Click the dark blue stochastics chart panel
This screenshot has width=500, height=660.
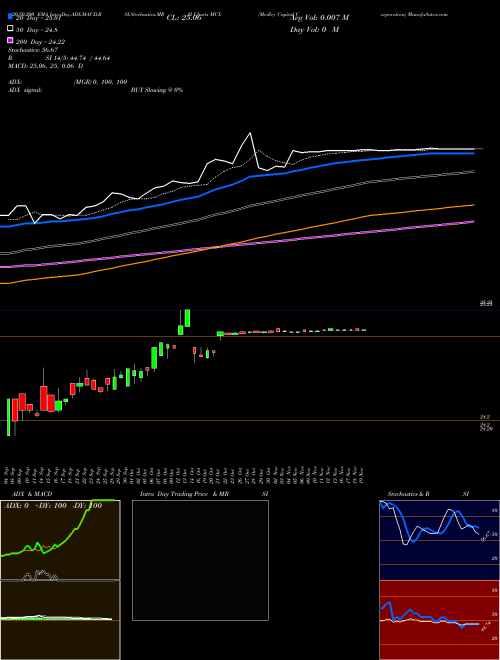pyautogui.click(x=439, y=540)
